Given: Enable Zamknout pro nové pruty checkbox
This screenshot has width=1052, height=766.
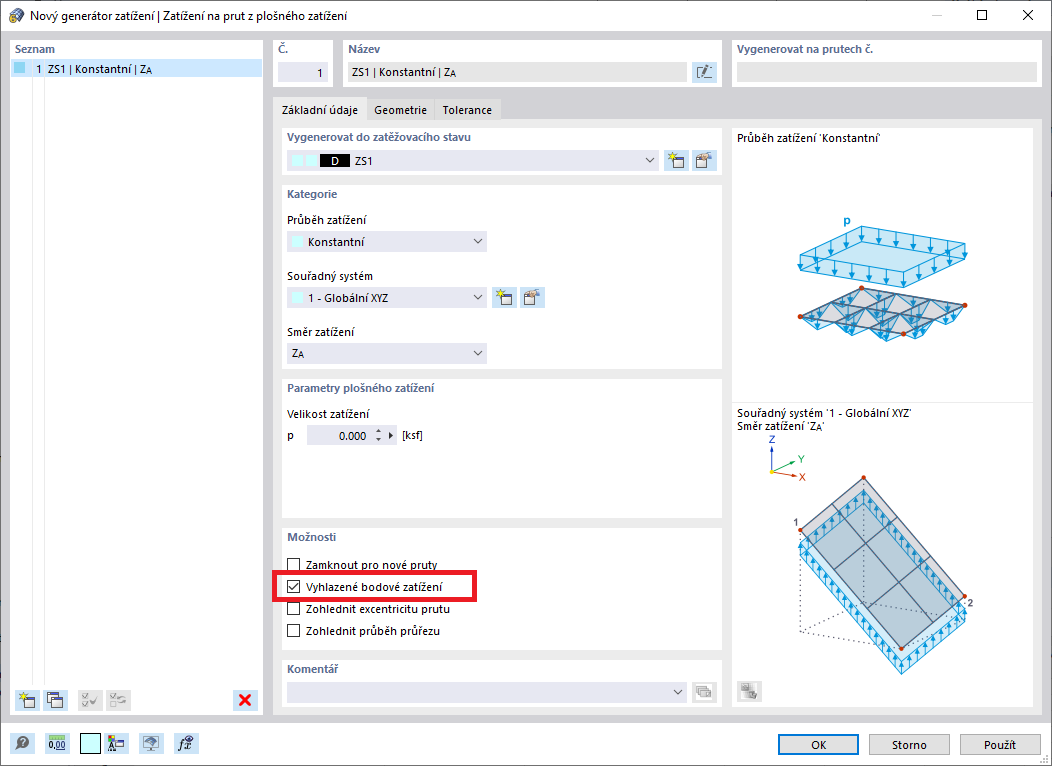Looking at the screenshot, I should (x=293, y=565).
